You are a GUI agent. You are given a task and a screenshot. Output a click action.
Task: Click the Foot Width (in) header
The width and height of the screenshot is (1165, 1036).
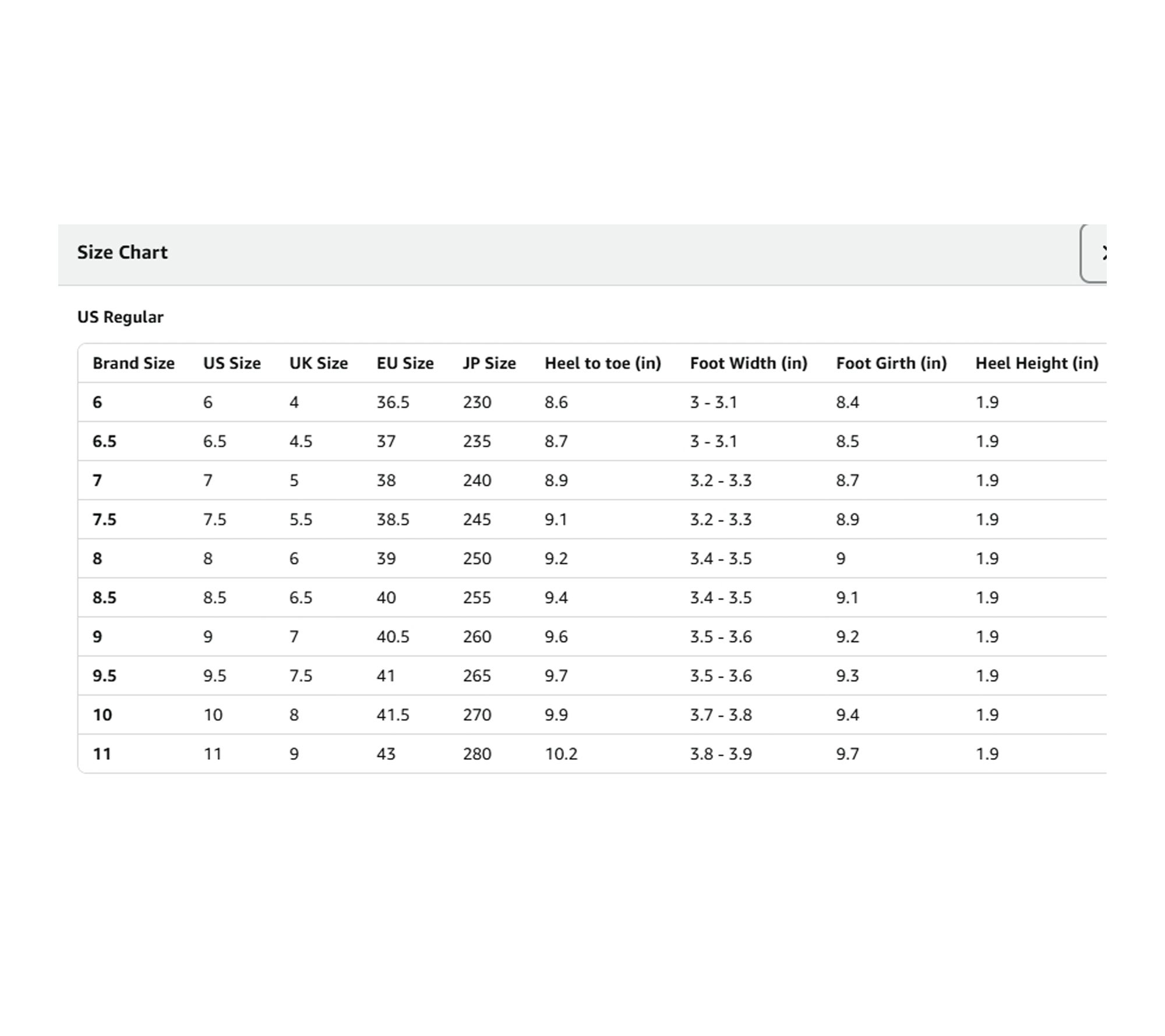749,363
